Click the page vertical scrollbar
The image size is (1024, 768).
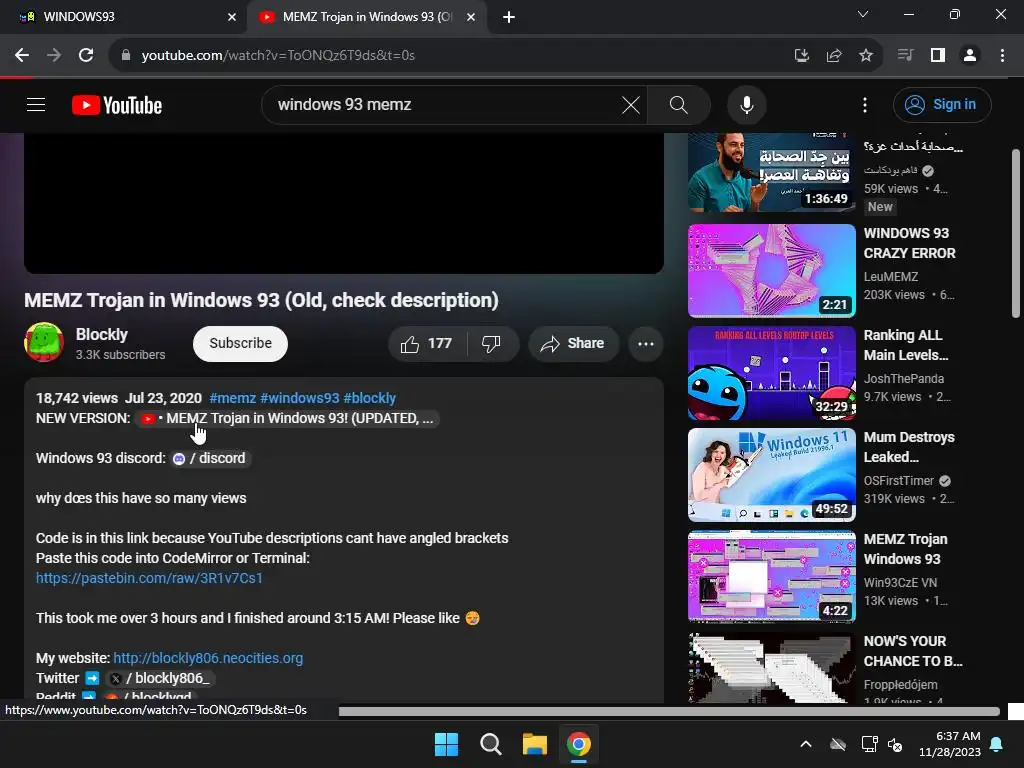(1016, 233)
